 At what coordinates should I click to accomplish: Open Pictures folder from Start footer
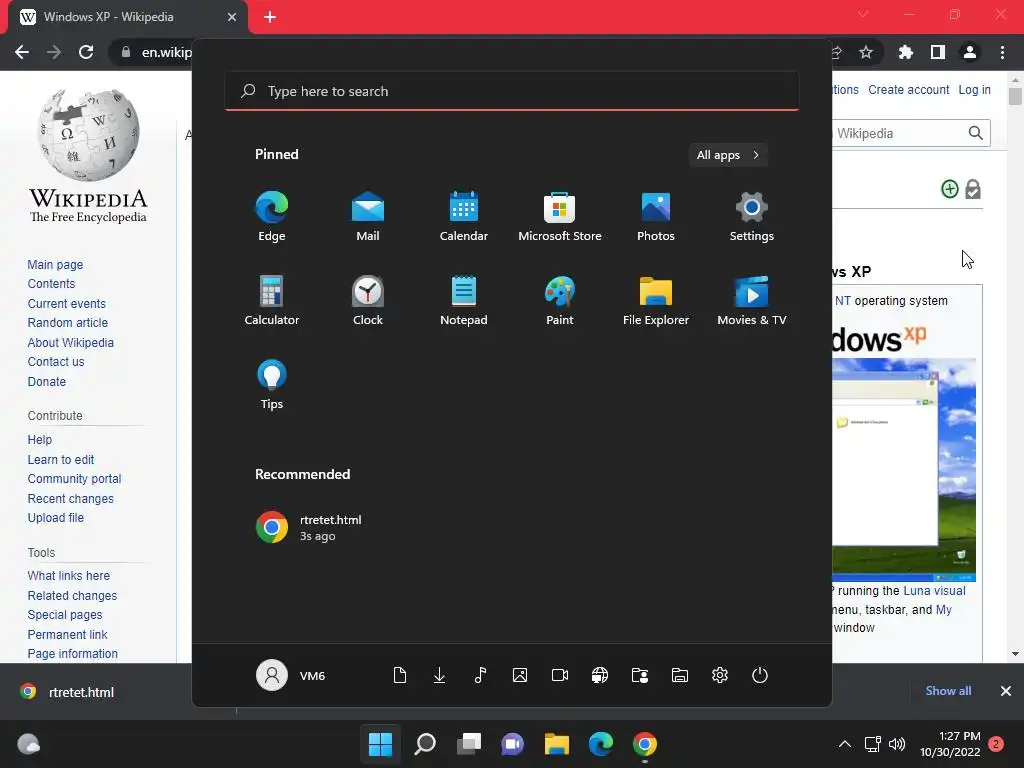[520, 675]
